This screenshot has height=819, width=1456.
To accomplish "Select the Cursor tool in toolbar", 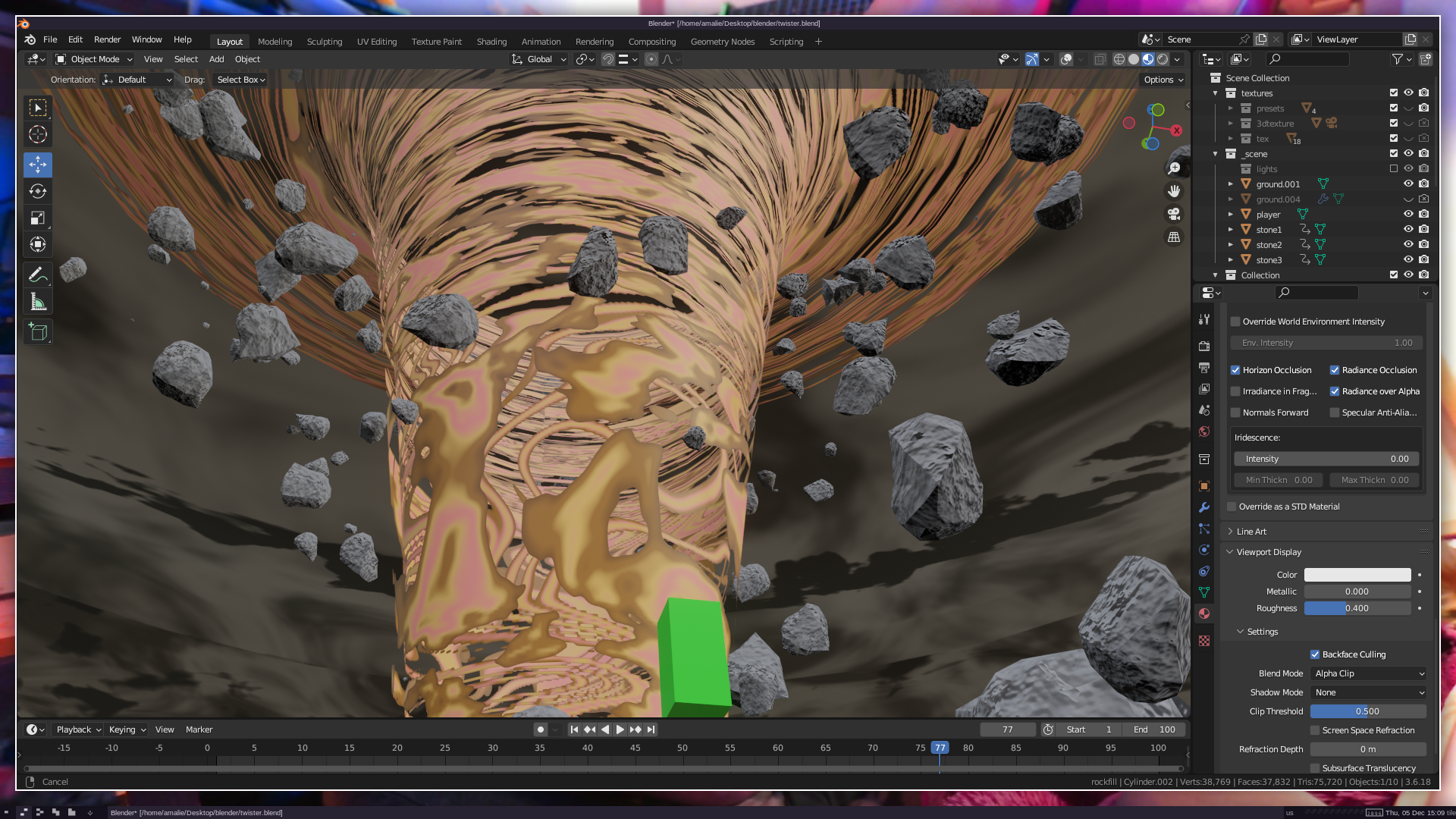I will 38,135.
